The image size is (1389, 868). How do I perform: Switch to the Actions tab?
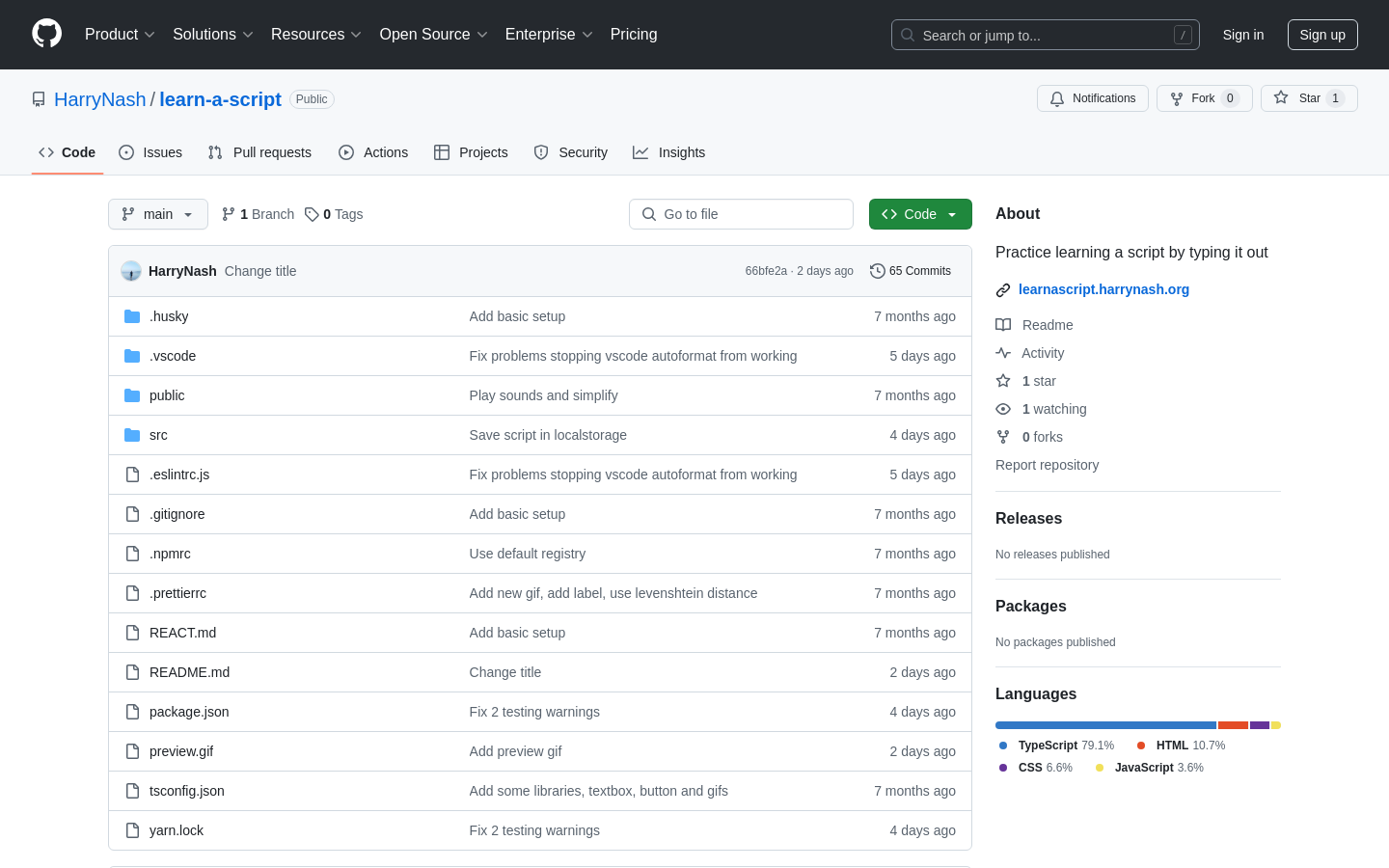point(373,152)
